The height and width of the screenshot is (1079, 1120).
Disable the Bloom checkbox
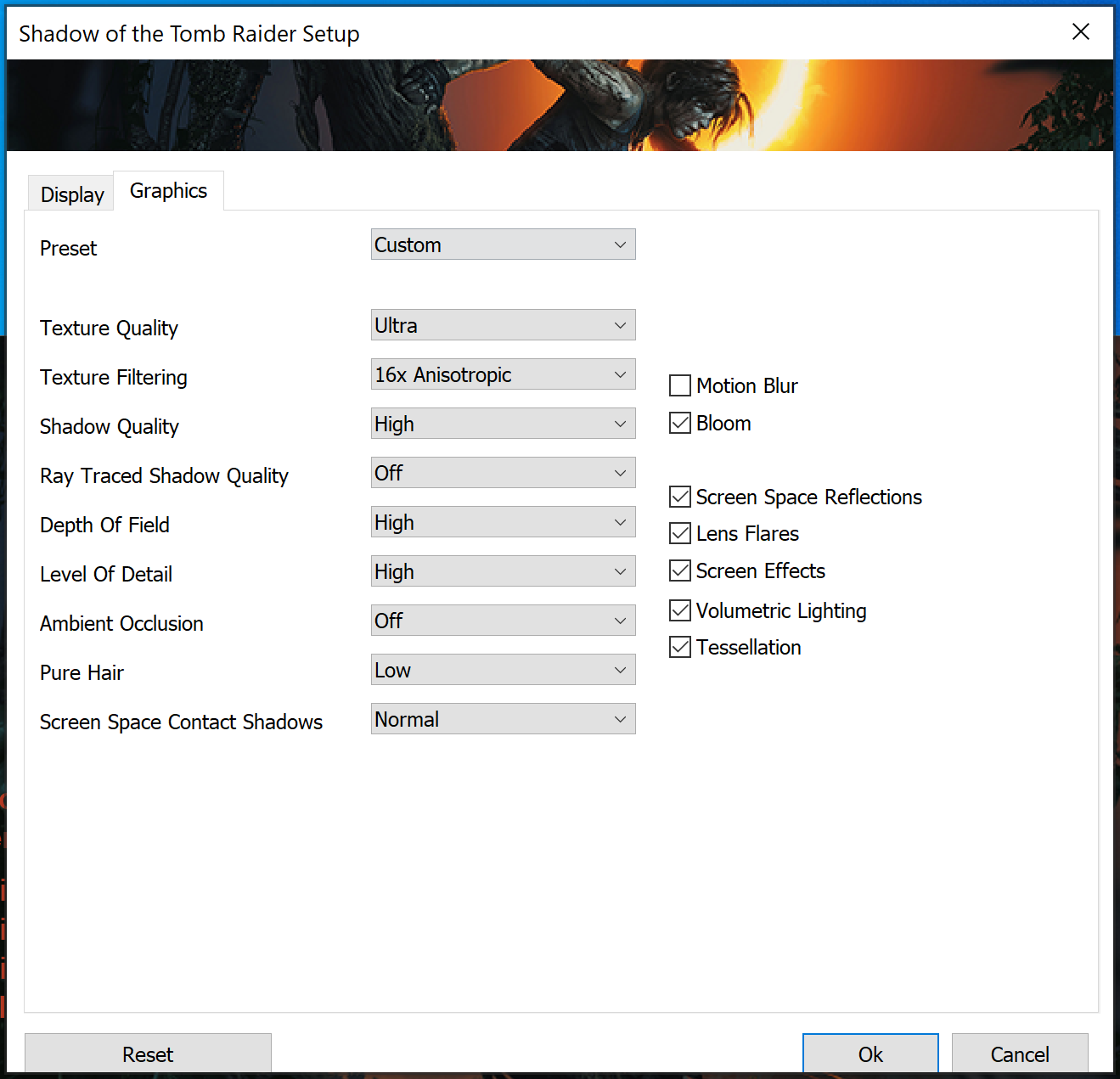point(680,423)
